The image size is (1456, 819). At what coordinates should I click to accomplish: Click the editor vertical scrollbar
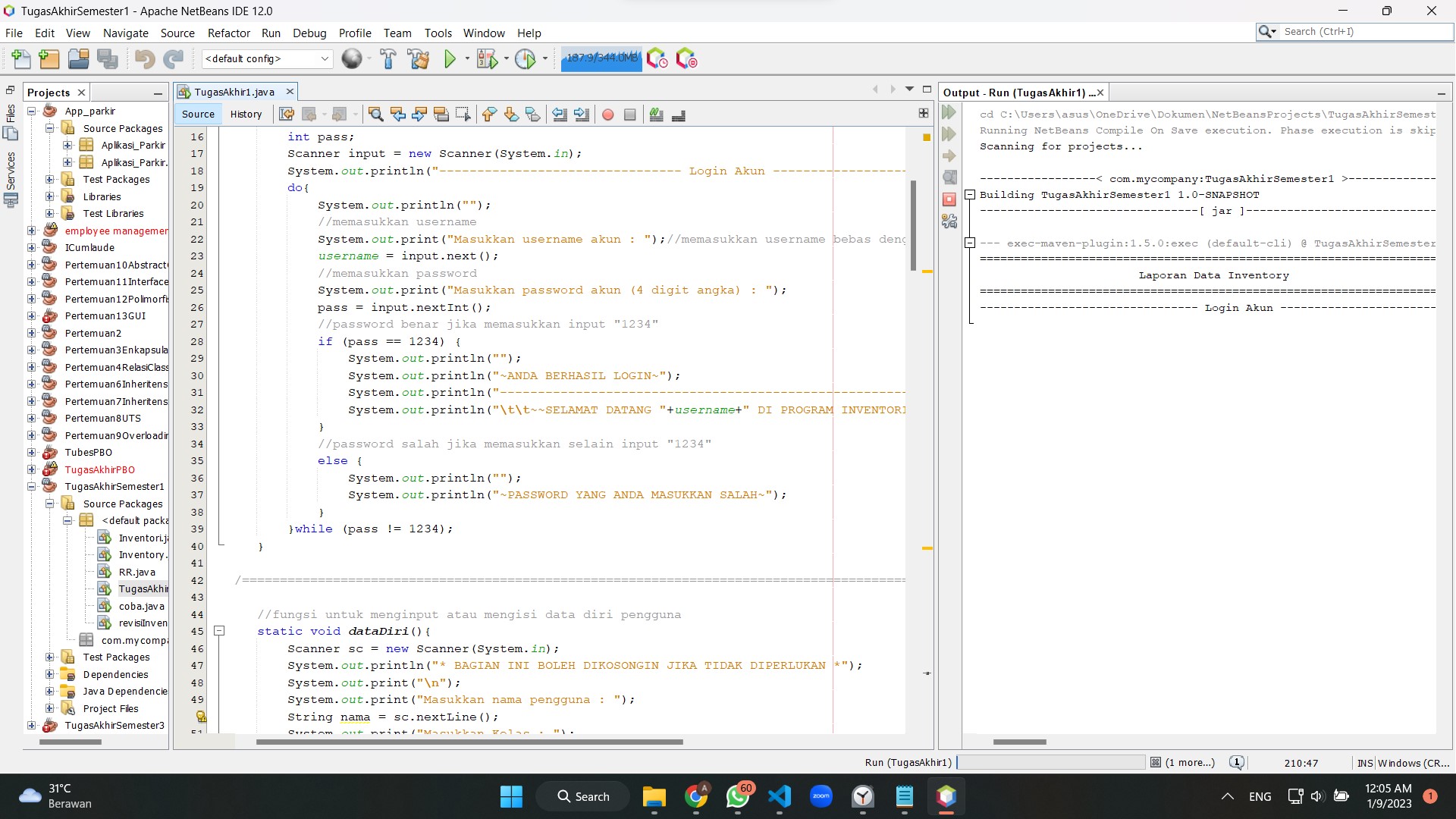click(913, 225)
